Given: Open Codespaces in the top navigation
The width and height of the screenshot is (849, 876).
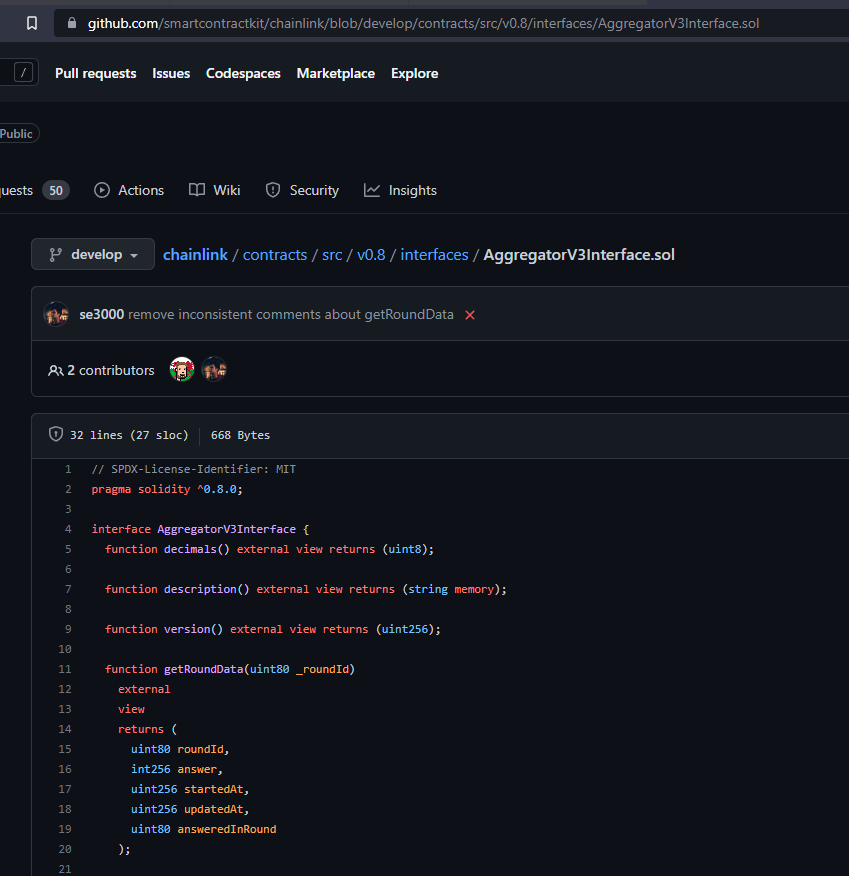Looking at the screenshot, I should point(243,73).
